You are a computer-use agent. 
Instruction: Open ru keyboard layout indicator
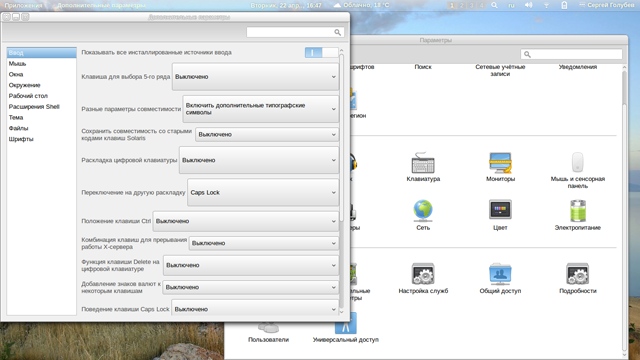(x=511, y=5)
